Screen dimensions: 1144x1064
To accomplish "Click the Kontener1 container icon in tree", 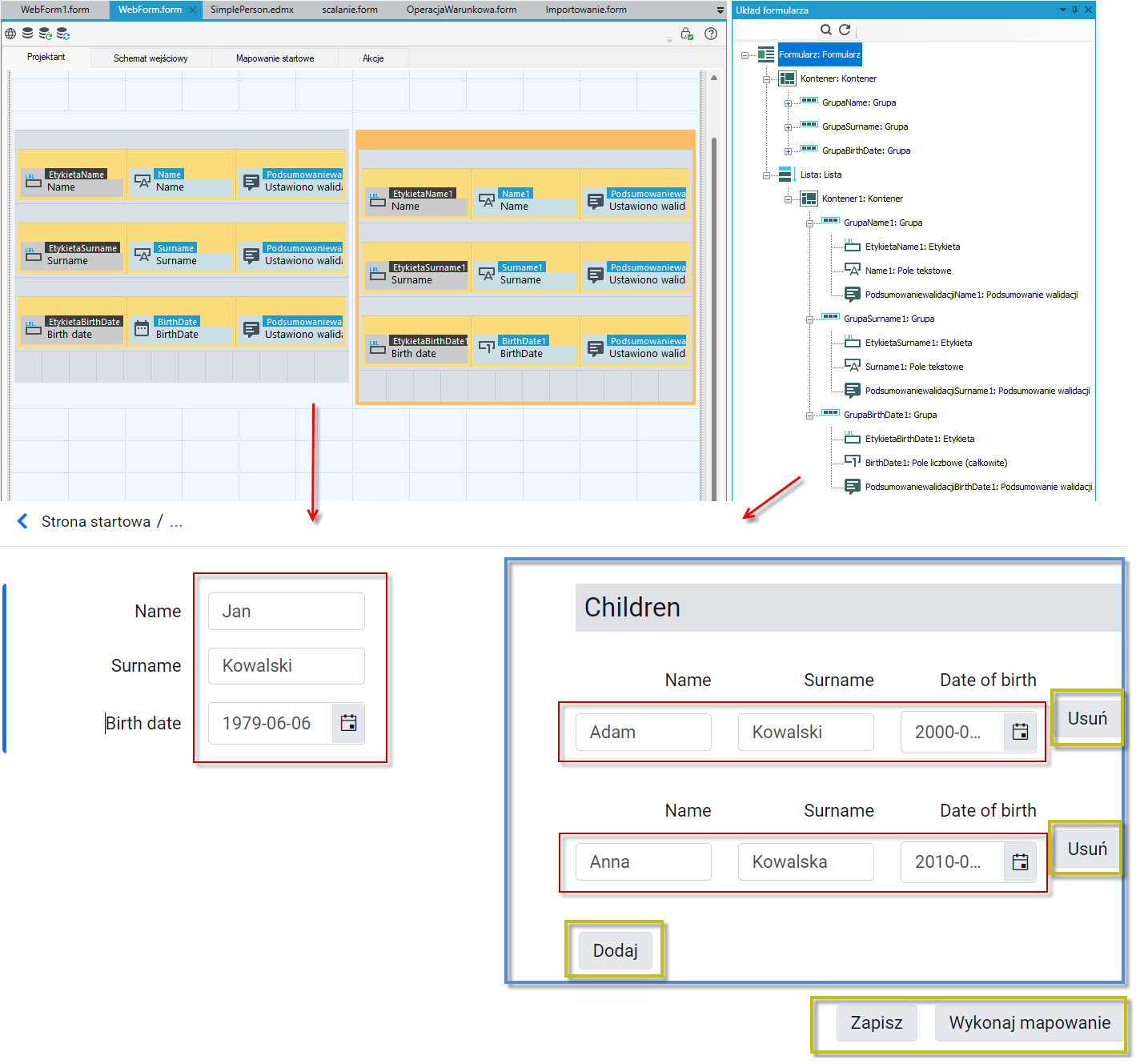I will point(809,199).
